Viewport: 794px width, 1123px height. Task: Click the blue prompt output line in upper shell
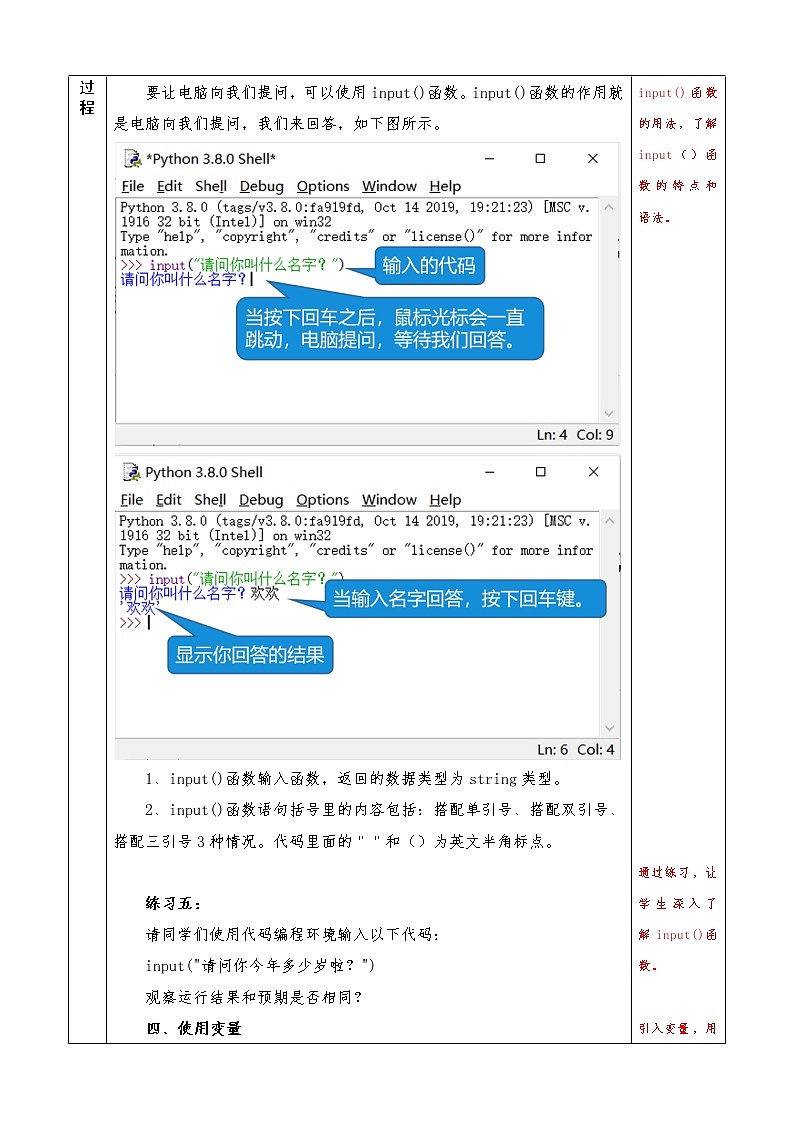(x=185, y=279)
